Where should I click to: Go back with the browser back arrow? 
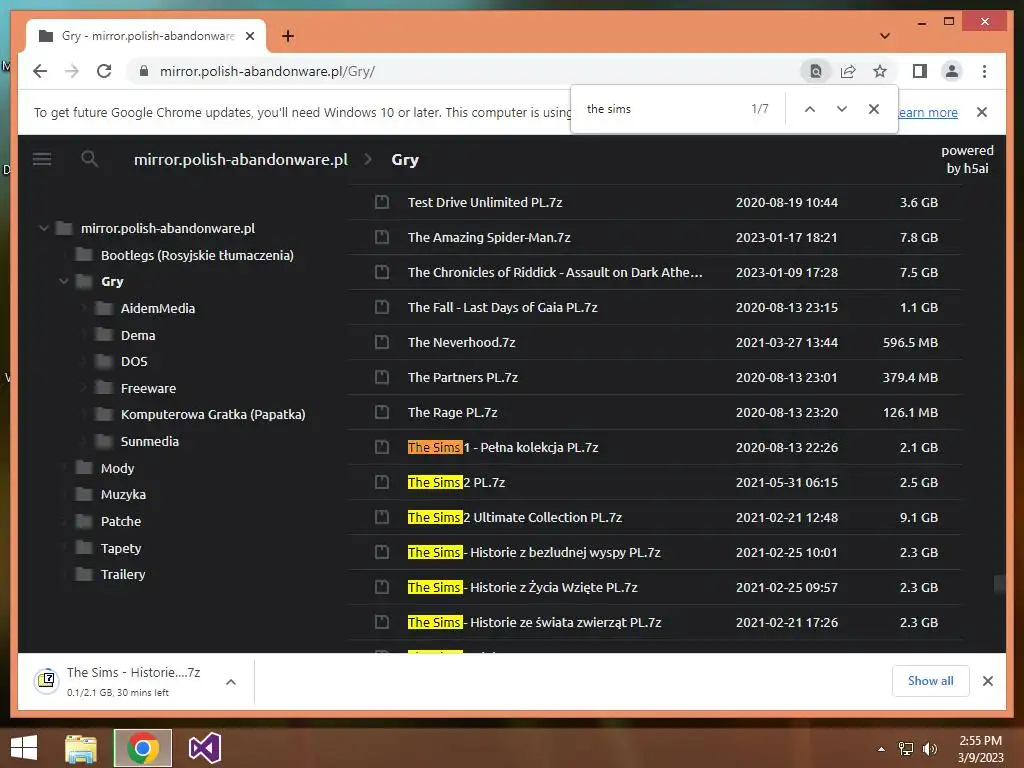click(x=40, y=71)
